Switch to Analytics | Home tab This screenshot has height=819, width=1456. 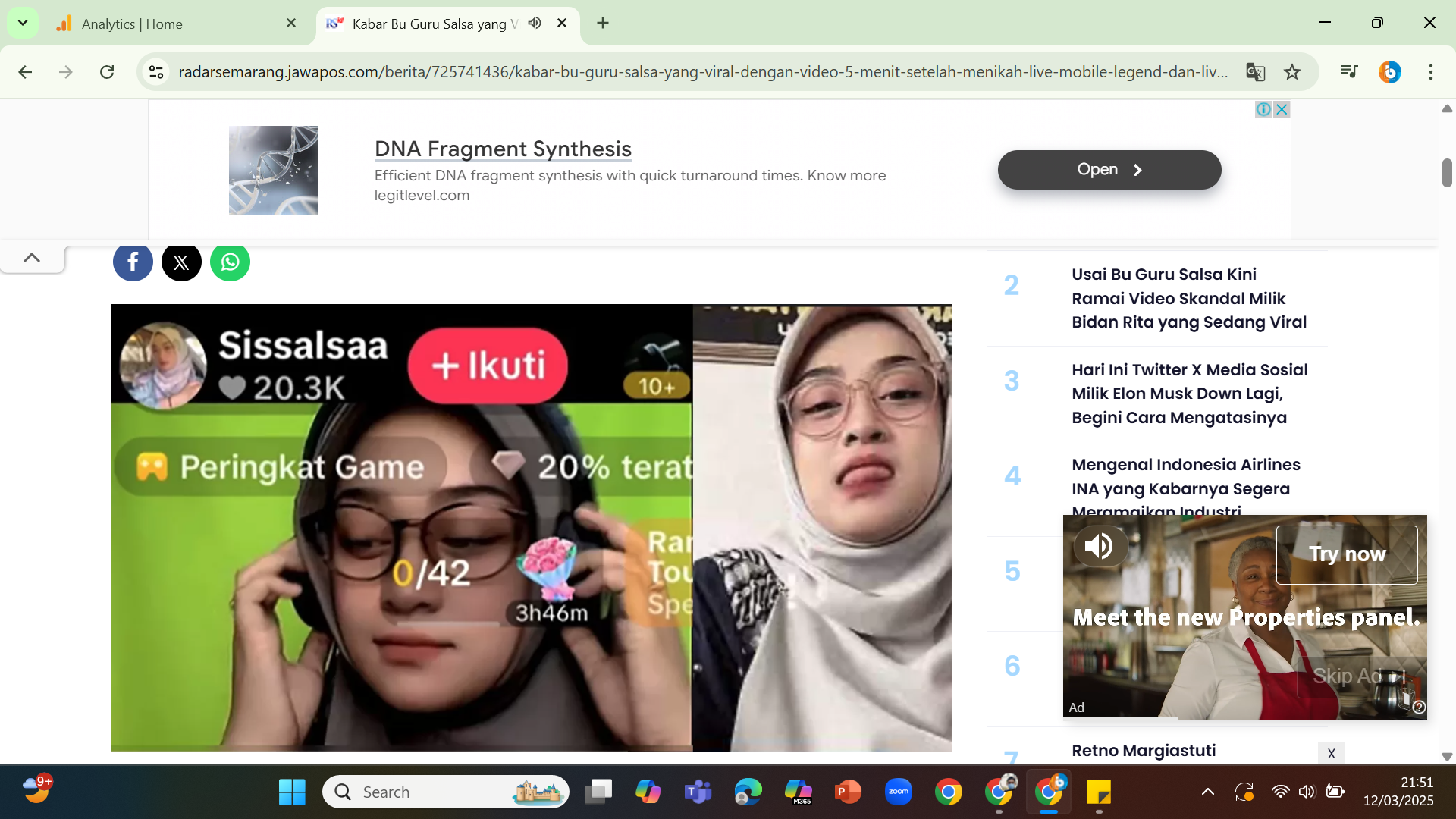click(175, 24)
